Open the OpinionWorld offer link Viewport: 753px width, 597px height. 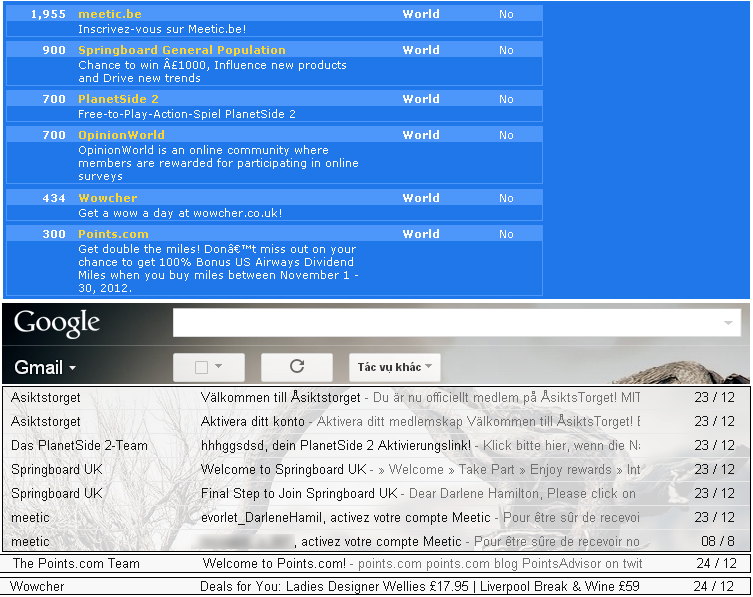tap(121, 135)
